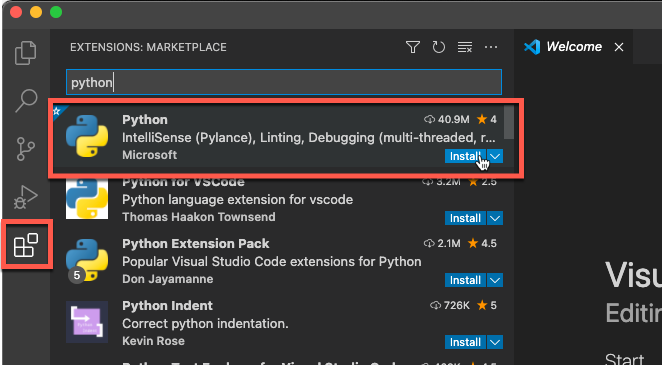This screenshot has height=365, width=662.
Task: Expand install options for Python Indent
Action: coord(495,342)
